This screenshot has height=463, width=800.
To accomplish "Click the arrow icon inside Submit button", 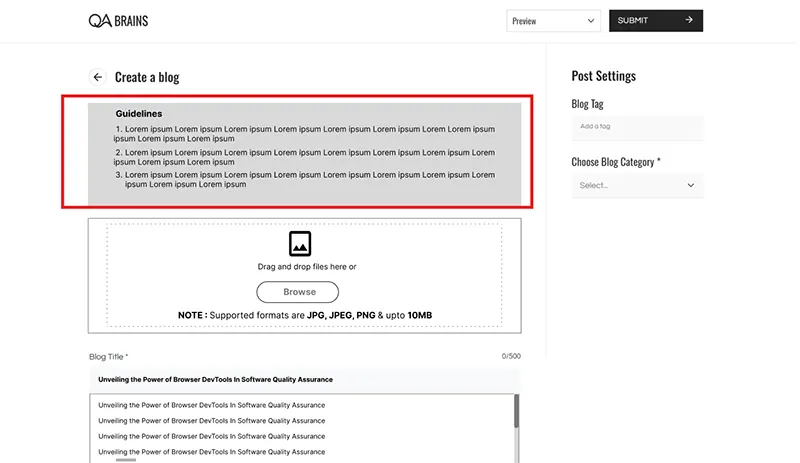I will click(689, 20).
